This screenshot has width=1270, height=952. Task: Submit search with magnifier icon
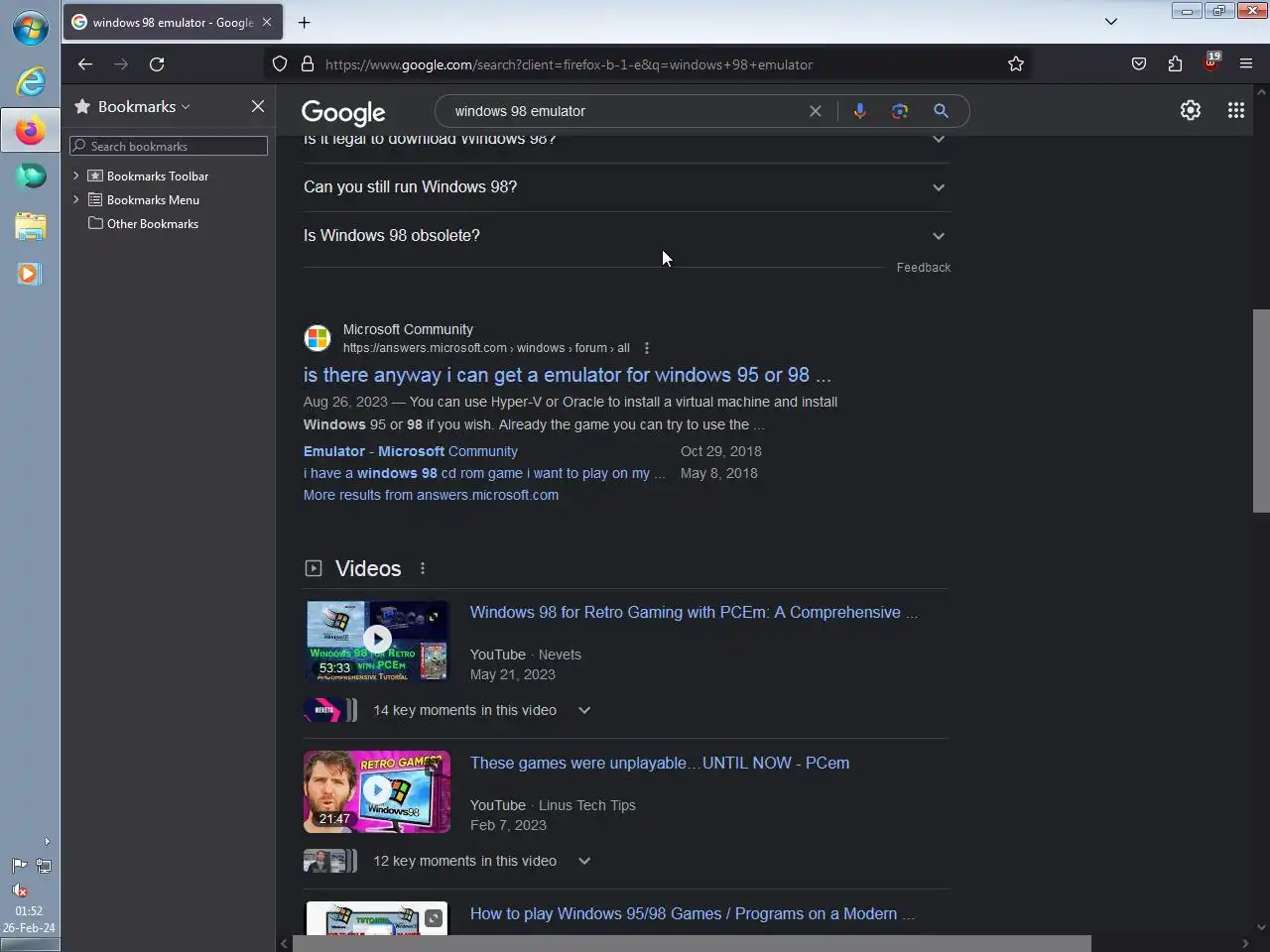941,111
